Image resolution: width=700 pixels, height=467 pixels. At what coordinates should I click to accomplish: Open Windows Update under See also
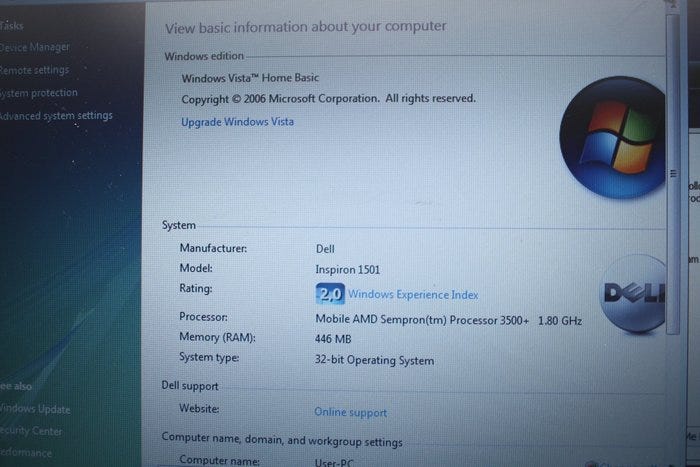click(x=35, y=409)
